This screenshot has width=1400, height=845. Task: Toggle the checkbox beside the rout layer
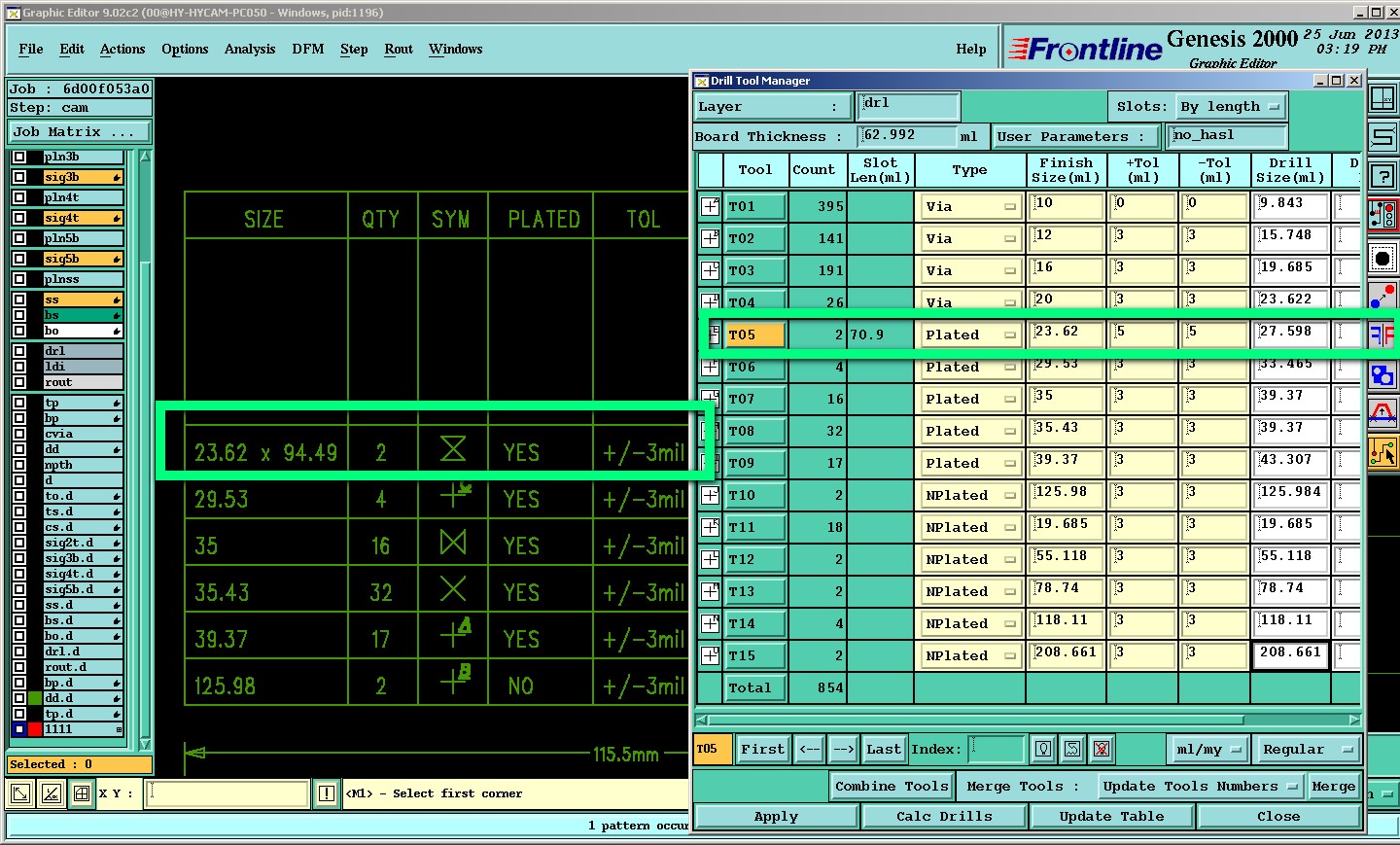[x=19, y=382]
